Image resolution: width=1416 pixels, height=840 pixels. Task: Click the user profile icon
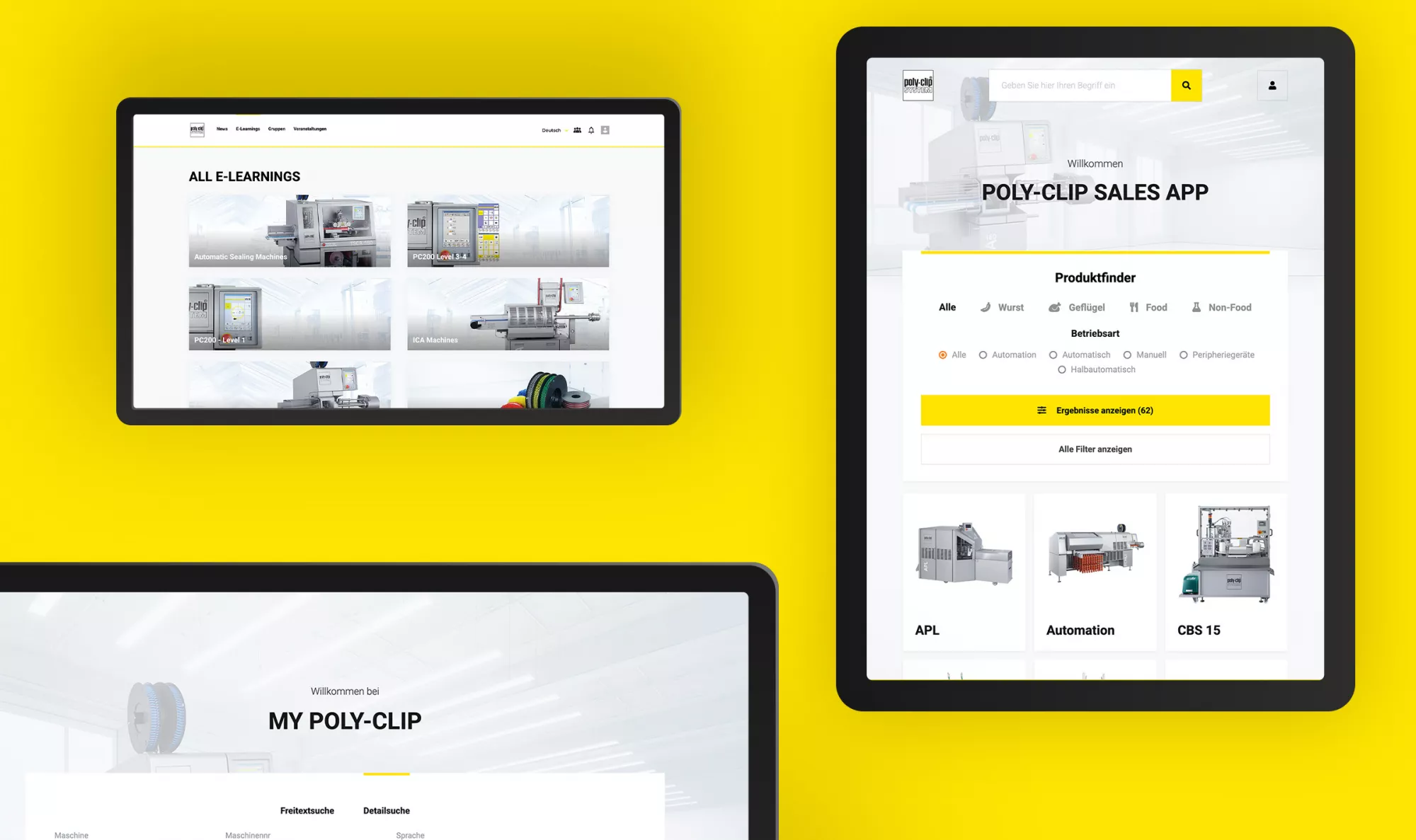(x=1272, y=85)
